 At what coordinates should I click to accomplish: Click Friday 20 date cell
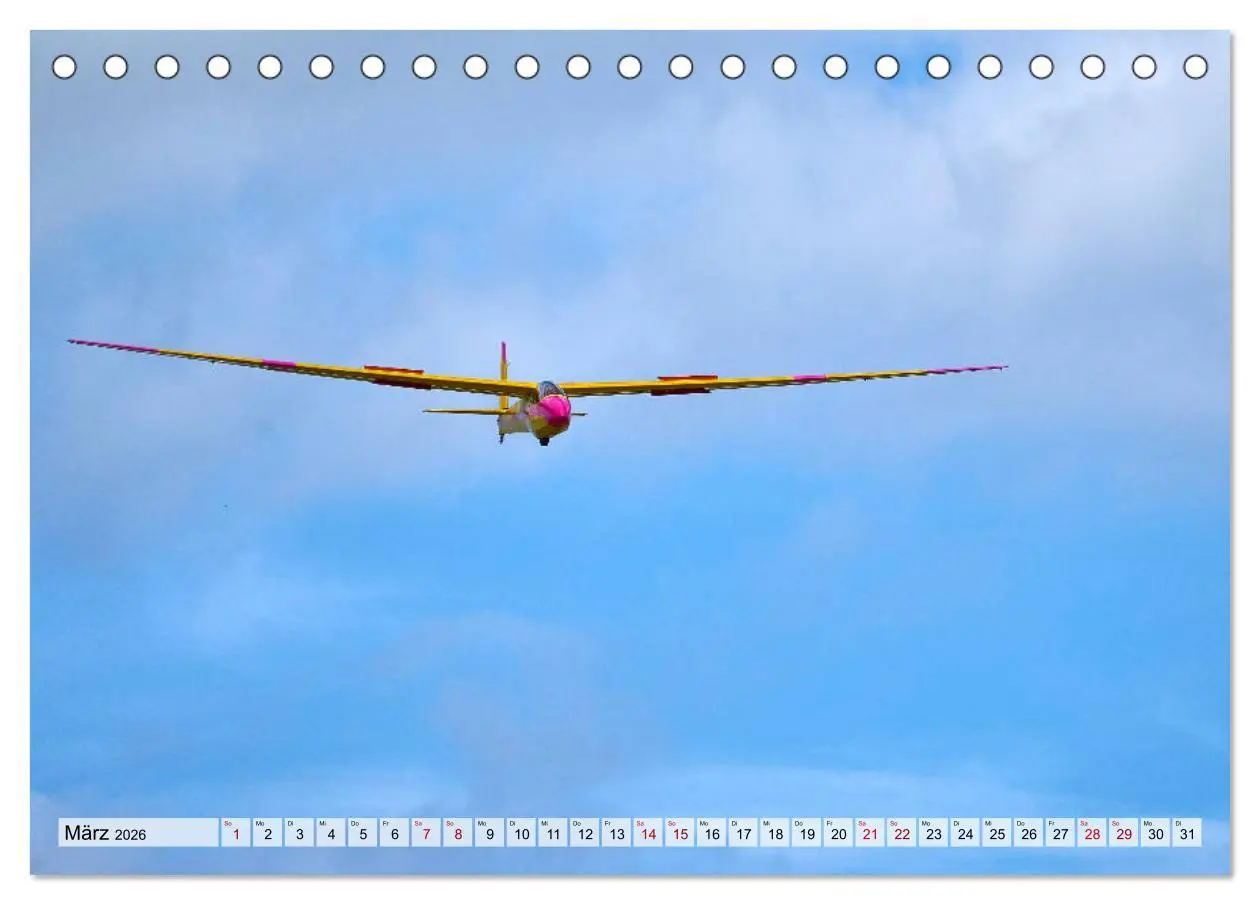pos(838,833)
